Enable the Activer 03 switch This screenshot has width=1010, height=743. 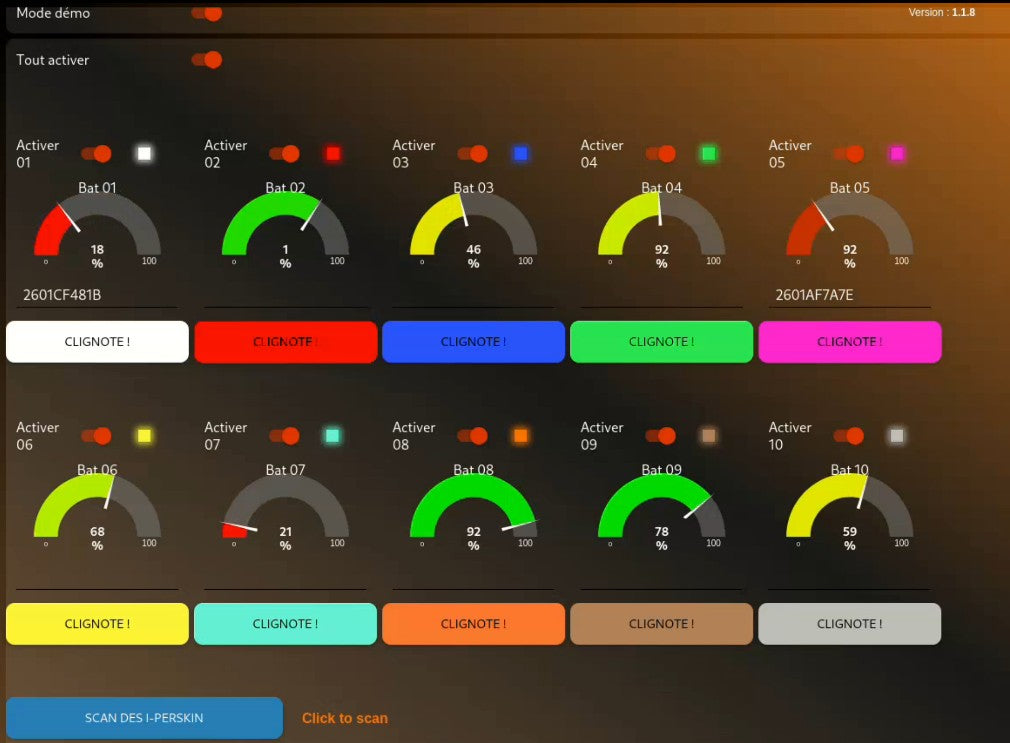[x=473, y=153]
